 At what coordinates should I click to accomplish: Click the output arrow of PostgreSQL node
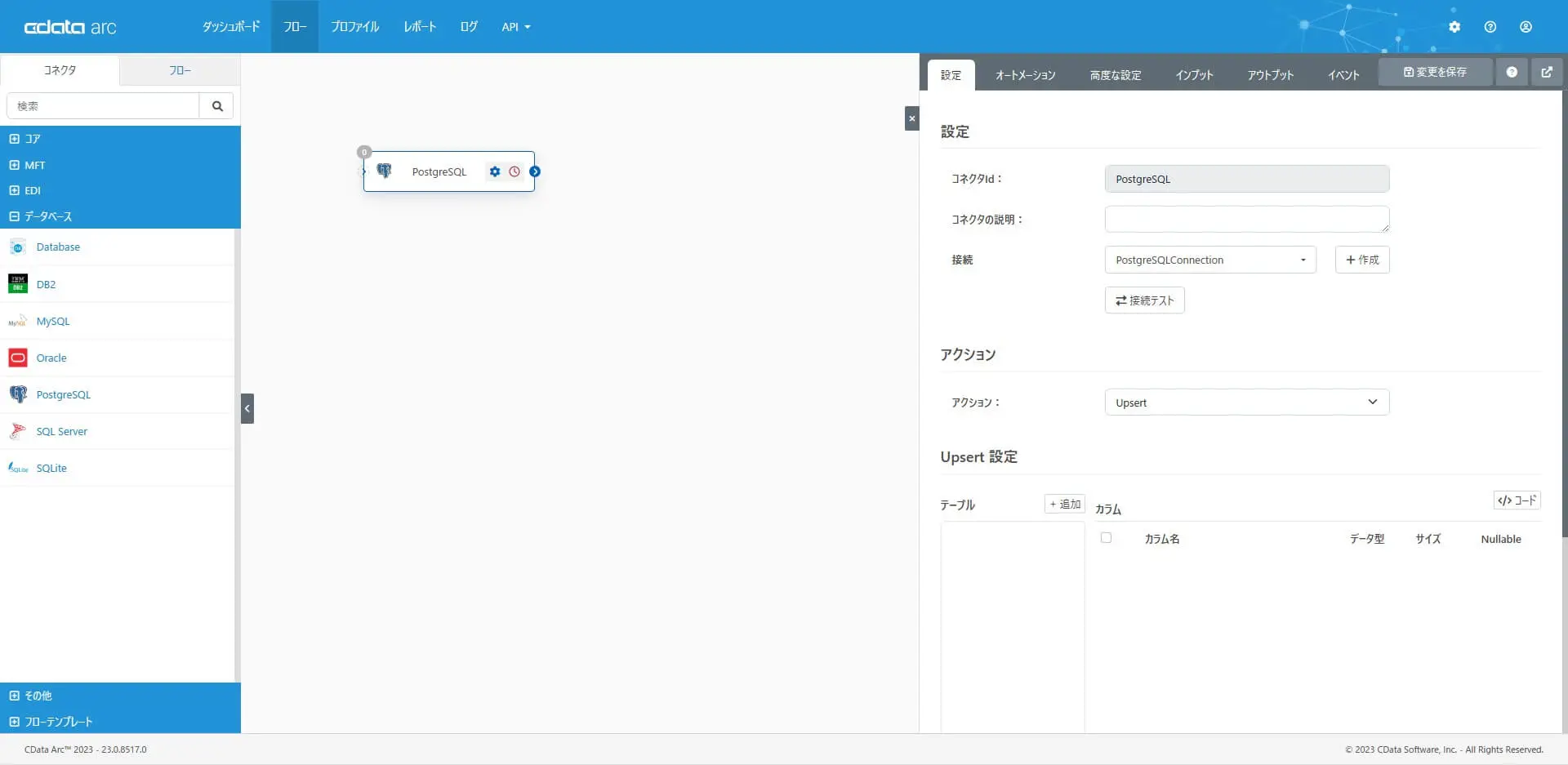(x=535, y=171)
